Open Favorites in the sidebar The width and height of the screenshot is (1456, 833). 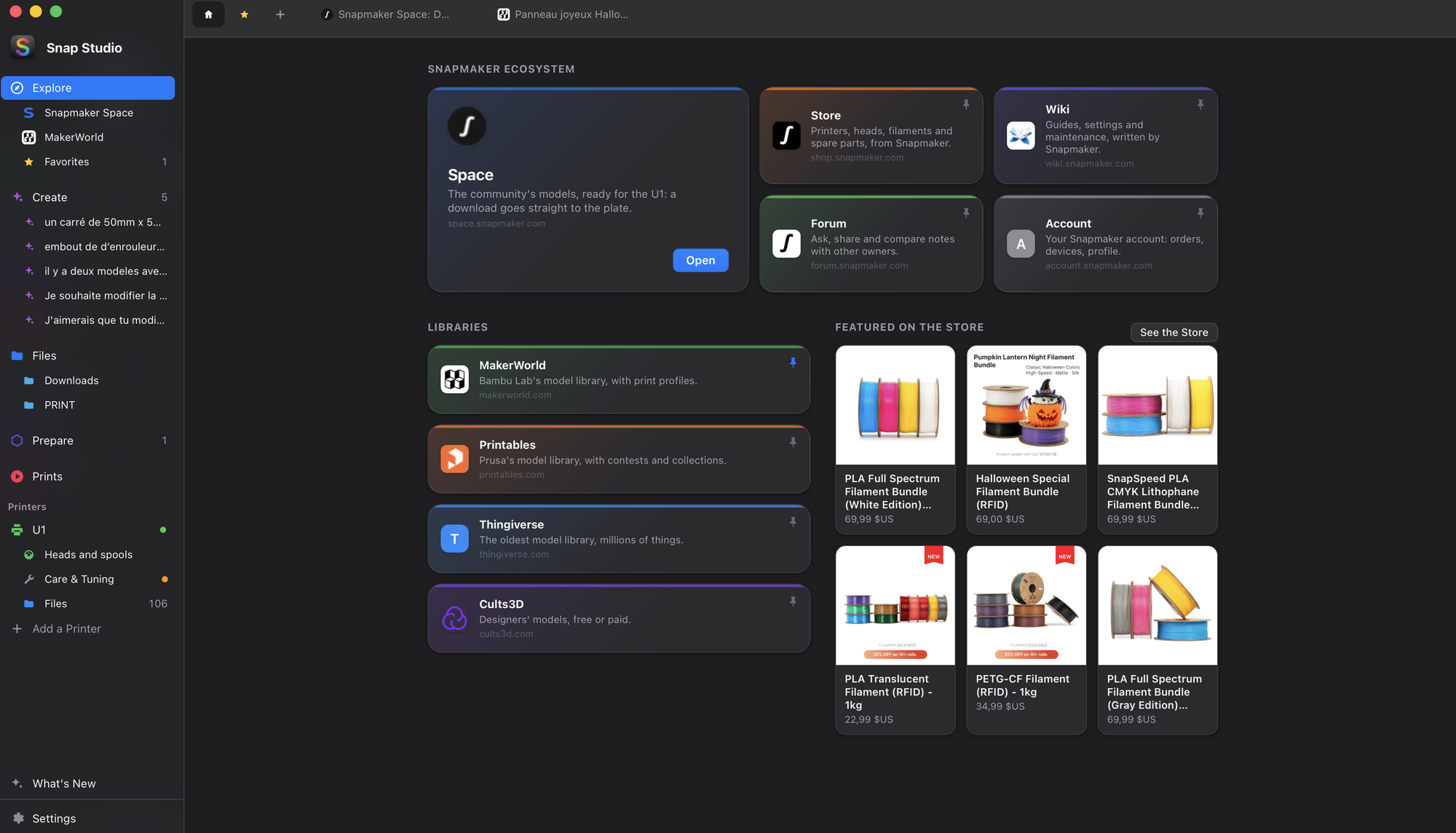[x=88, y=162]
